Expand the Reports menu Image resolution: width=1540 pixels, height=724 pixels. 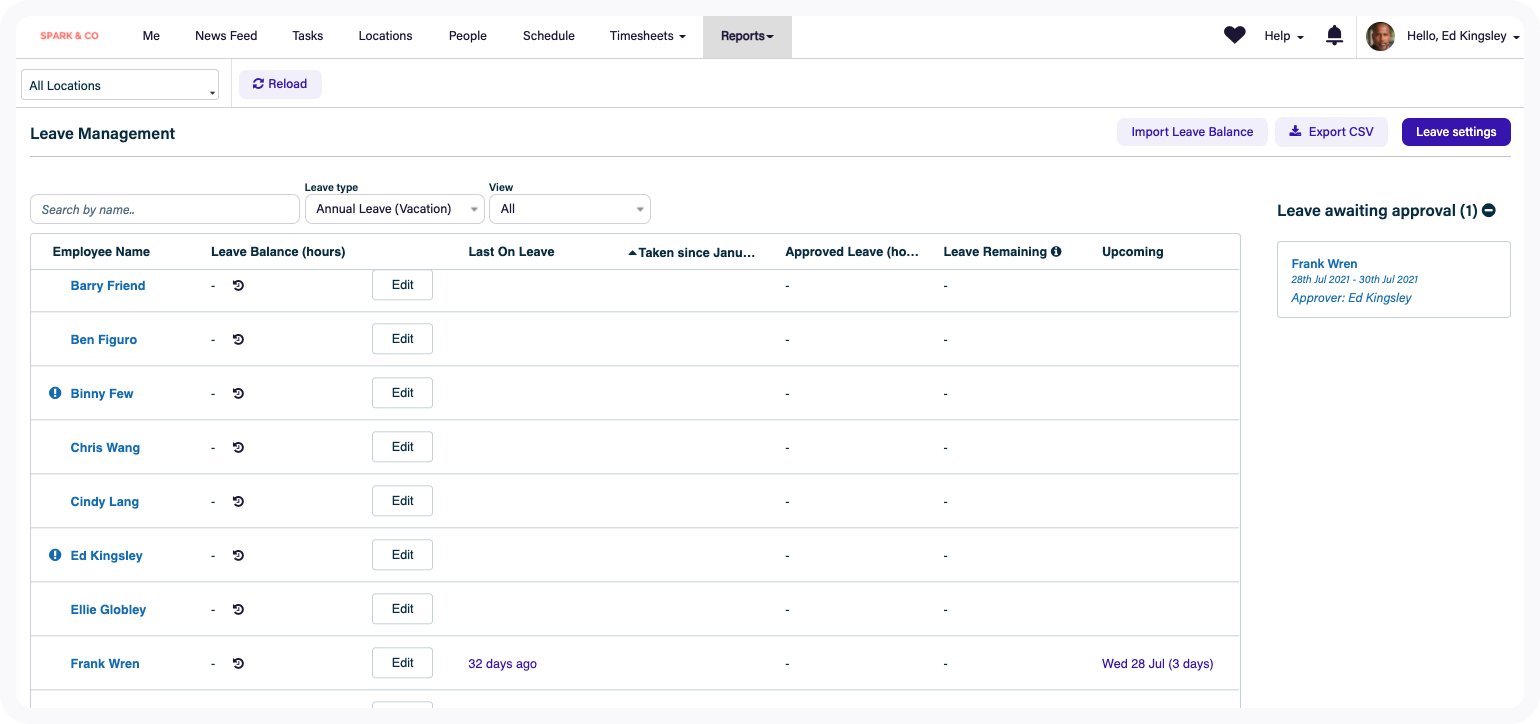[747, 36]
